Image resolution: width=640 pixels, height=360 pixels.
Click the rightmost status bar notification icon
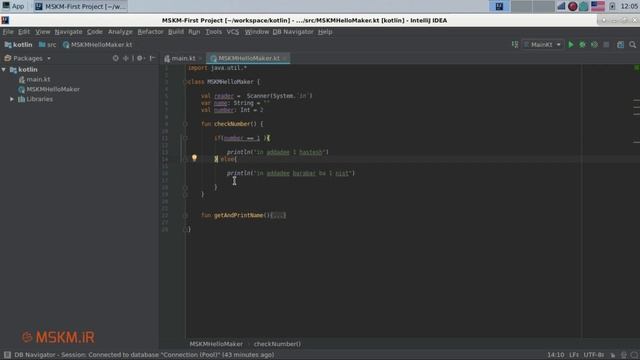pos(633,355)
